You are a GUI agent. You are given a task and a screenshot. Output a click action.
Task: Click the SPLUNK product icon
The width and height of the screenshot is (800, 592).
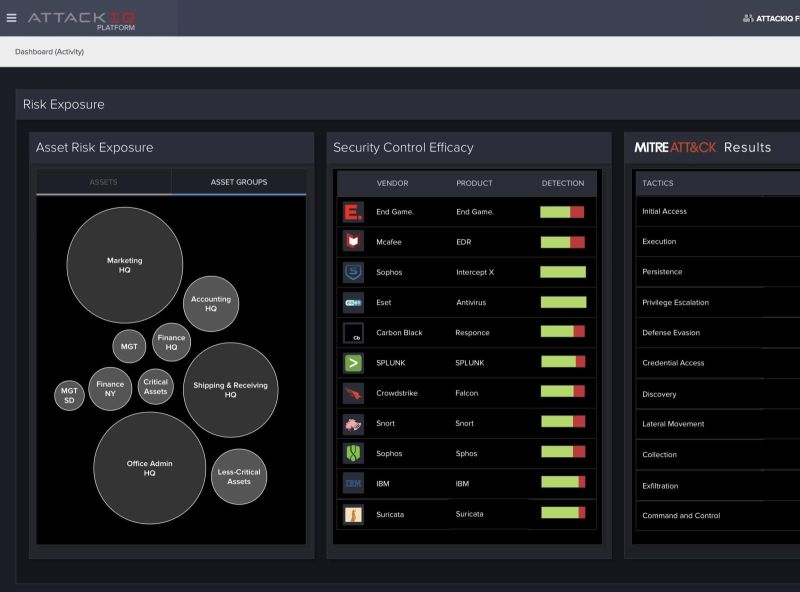355,362
